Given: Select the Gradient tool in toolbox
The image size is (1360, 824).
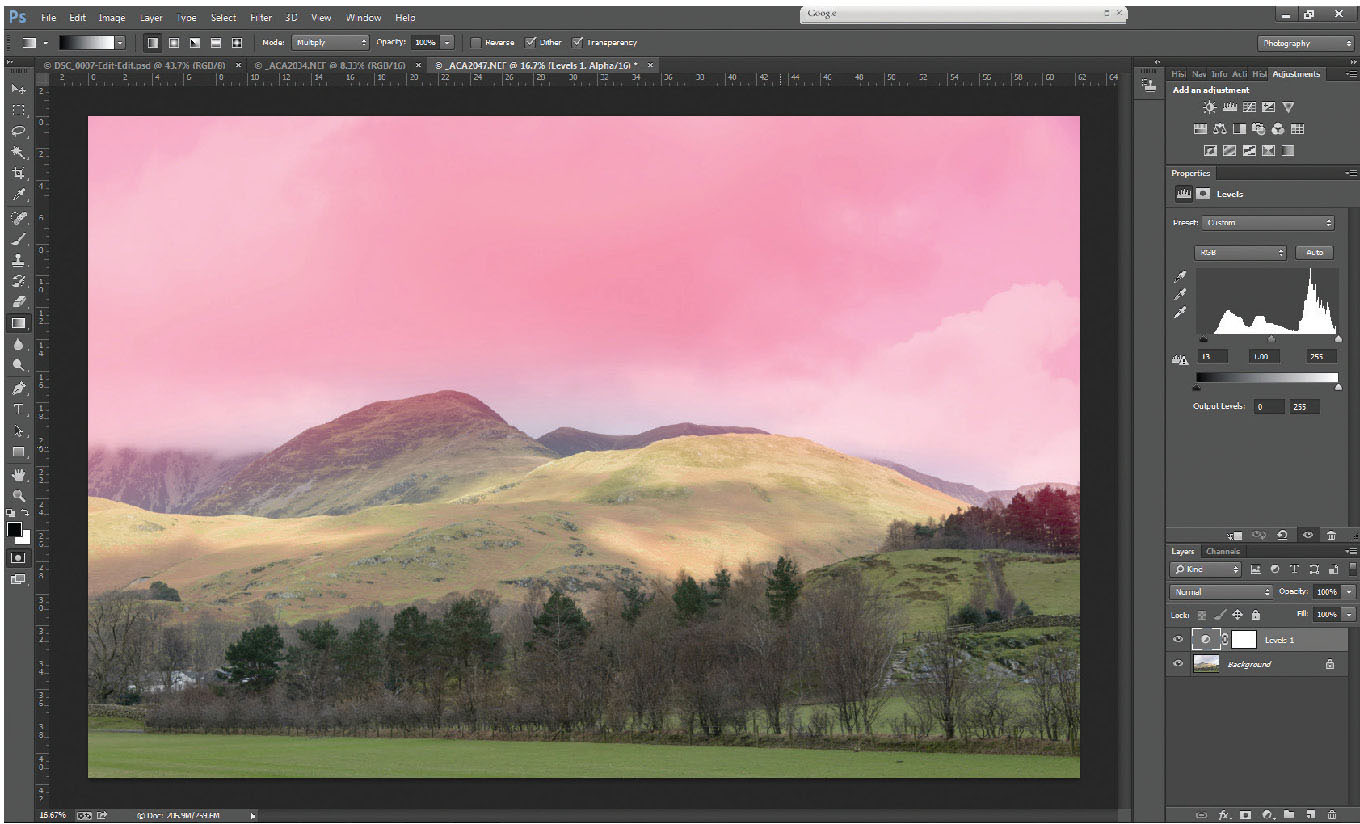Looking at the screenshot, I should coord(18,323).
